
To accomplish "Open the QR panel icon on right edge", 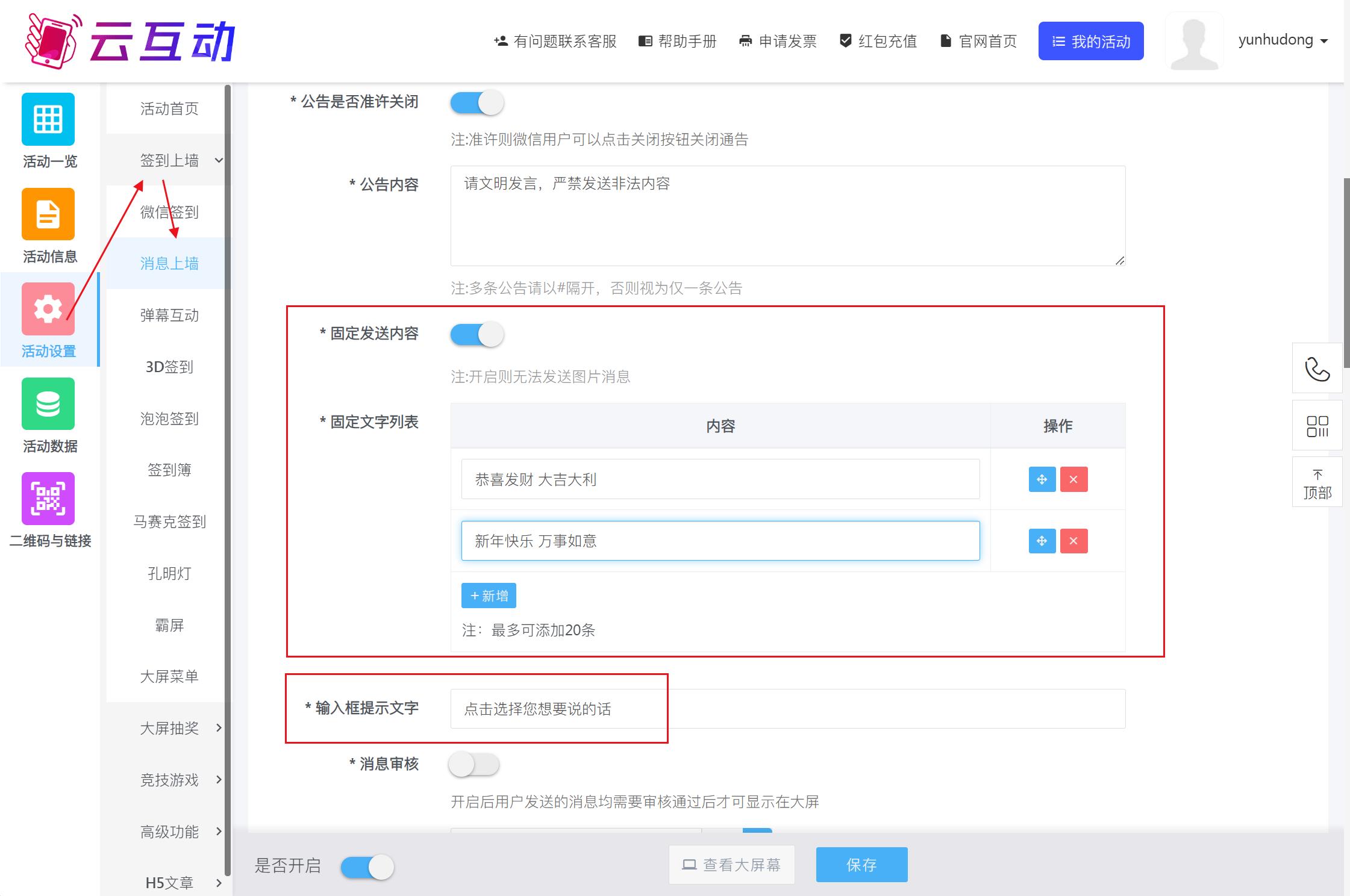I will pyautogui.click(x=1317, y=426).
